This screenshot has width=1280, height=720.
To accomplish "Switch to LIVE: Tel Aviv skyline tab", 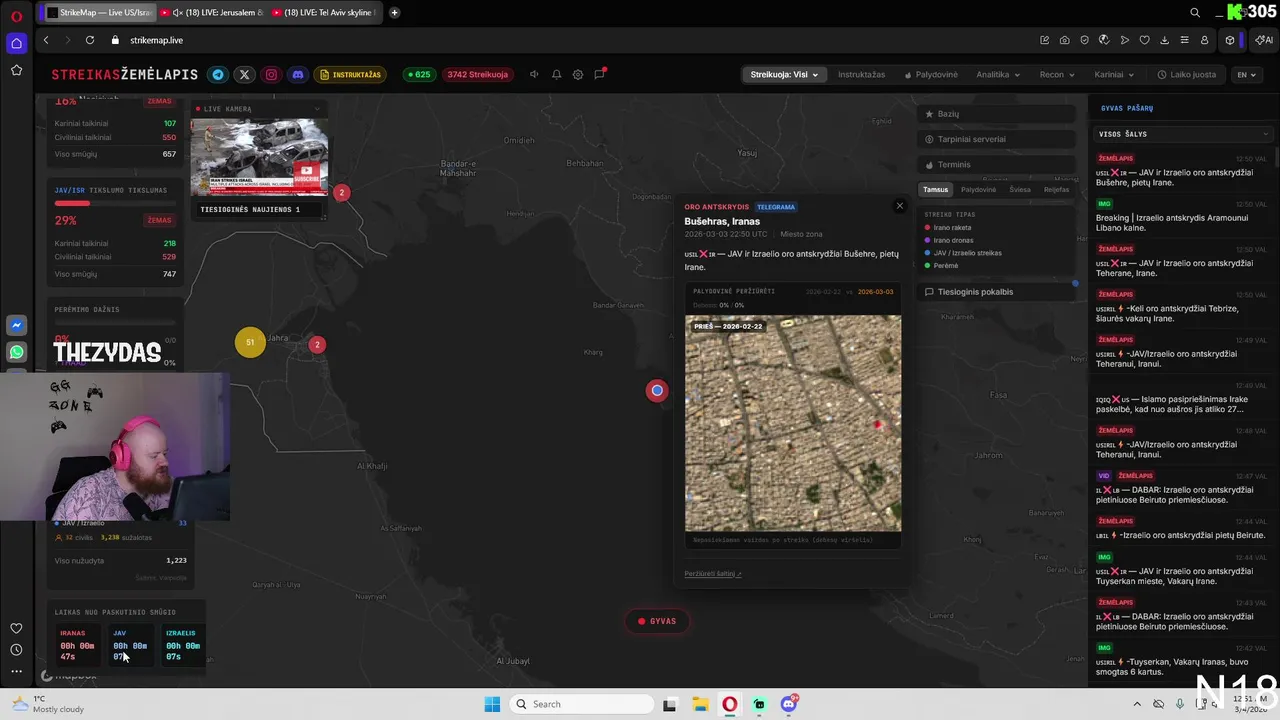I will pos(325,13).
